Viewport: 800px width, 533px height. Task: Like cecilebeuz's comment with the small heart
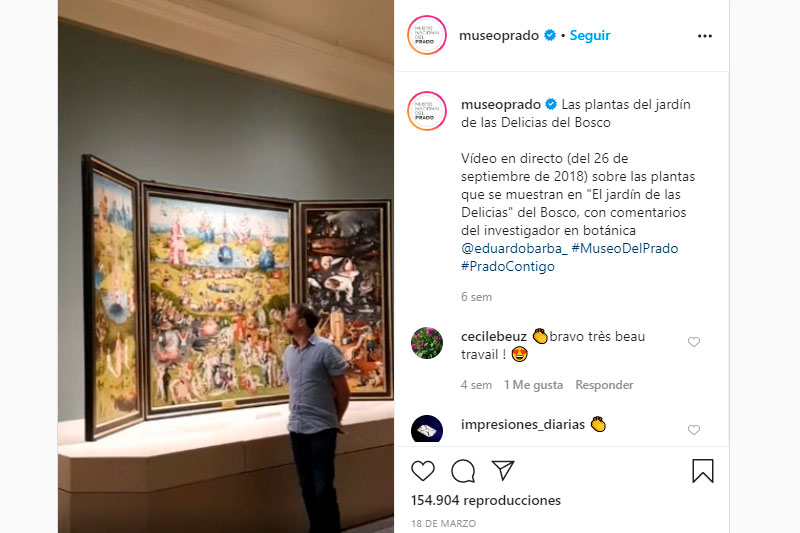click(694, 342)
